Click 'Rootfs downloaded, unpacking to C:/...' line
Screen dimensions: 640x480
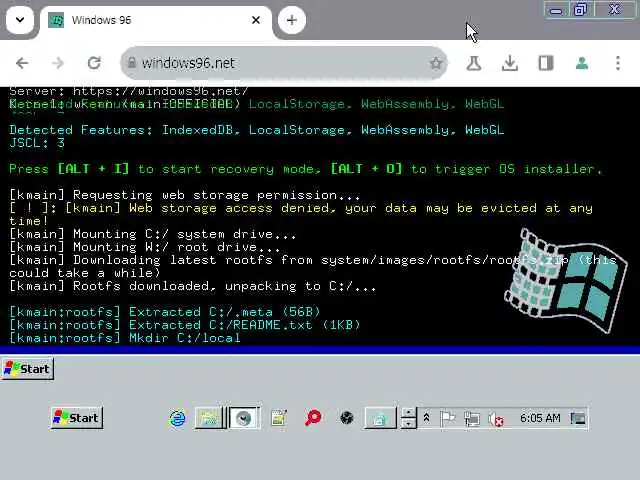tap(193, 286)
